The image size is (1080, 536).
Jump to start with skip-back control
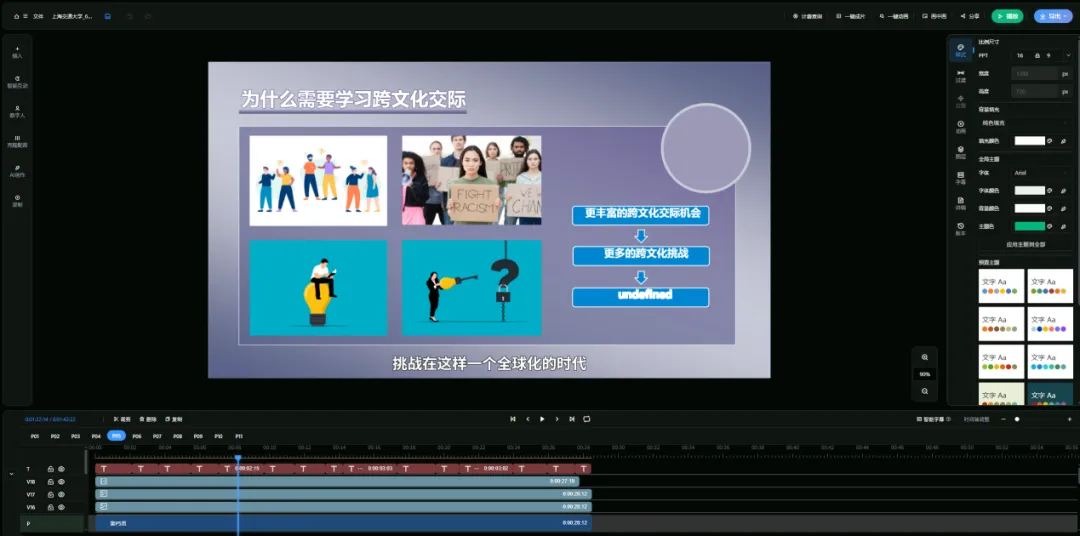(512, 419)
